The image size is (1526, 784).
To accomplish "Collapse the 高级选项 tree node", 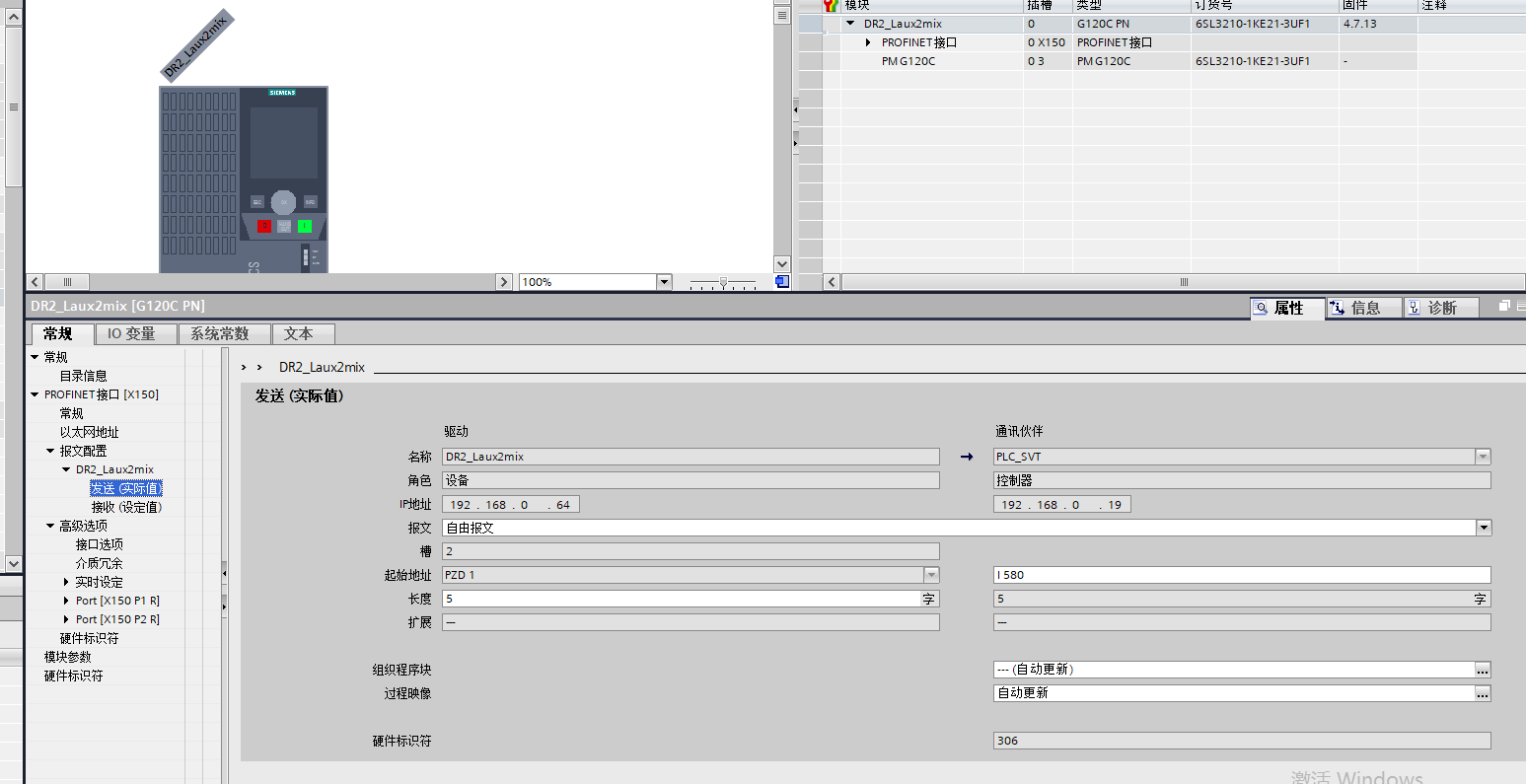I will [50, 526].
